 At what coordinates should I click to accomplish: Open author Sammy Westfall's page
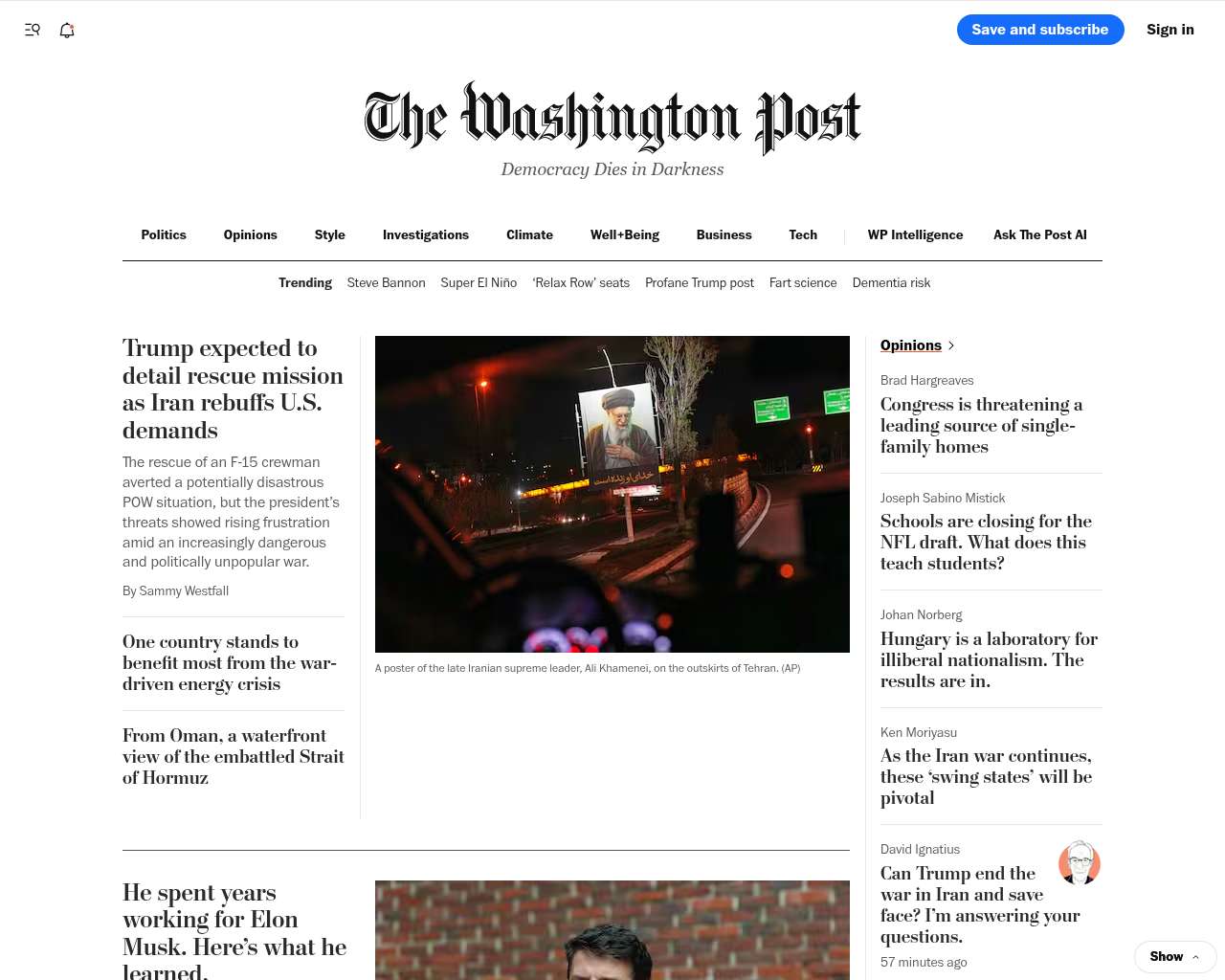[x=184, y=591]
